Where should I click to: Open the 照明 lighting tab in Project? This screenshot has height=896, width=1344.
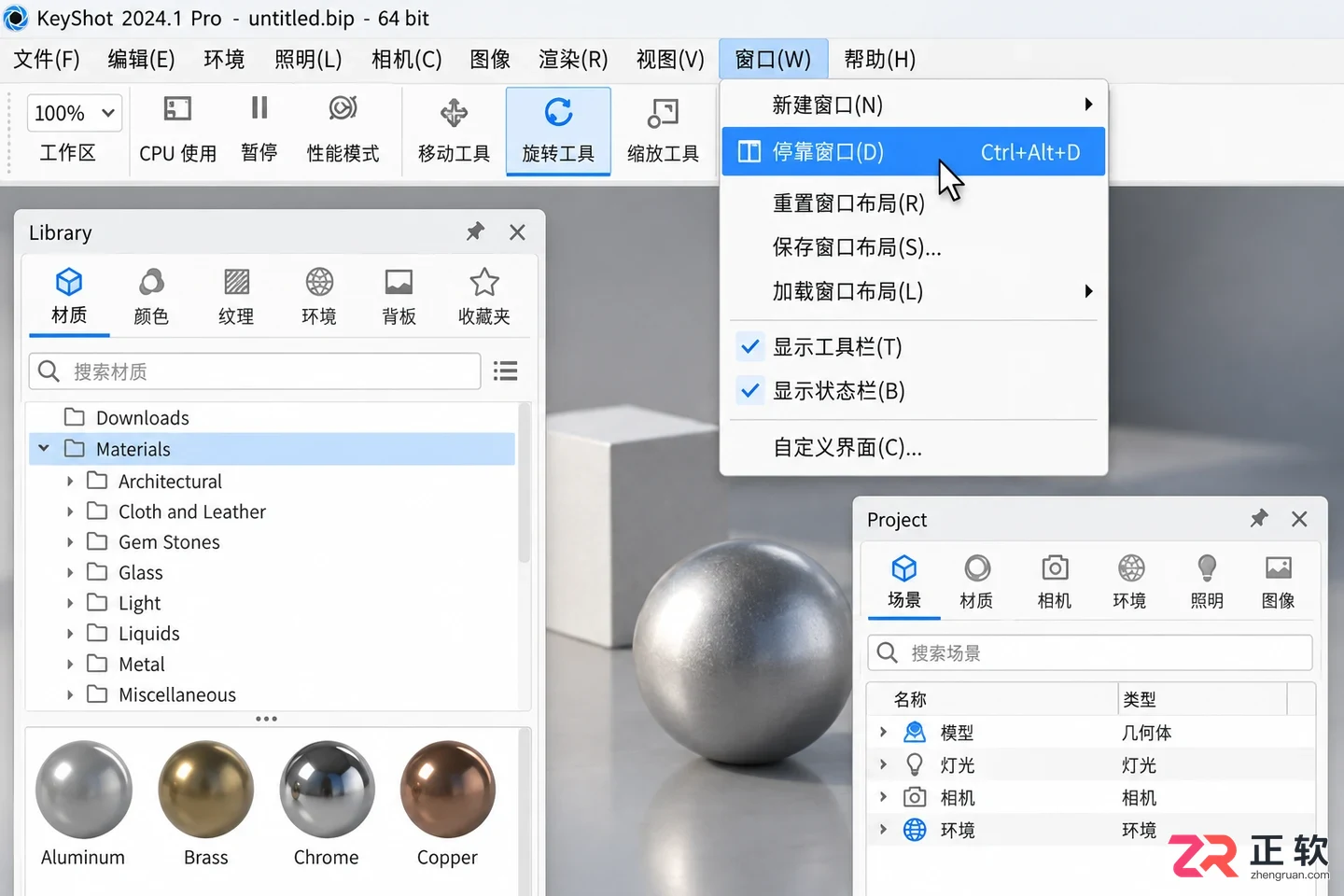(x=1207, y=582)
